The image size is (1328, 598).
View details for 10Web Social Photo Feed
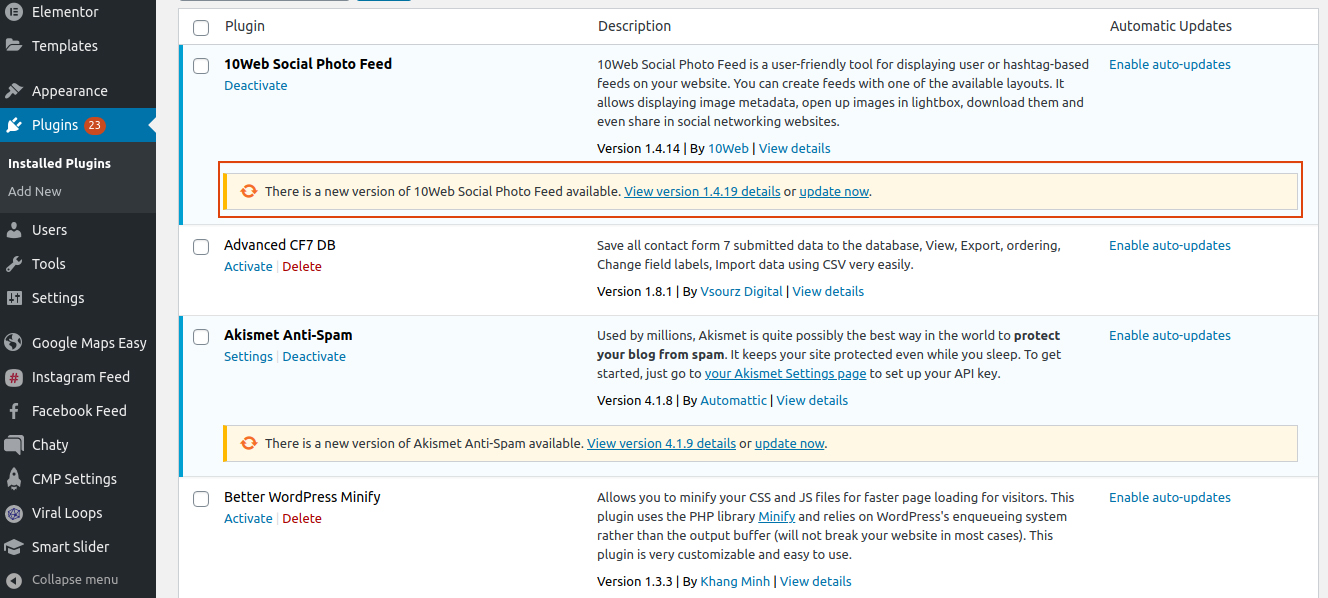pyautogui.click(x=795, y=148)
